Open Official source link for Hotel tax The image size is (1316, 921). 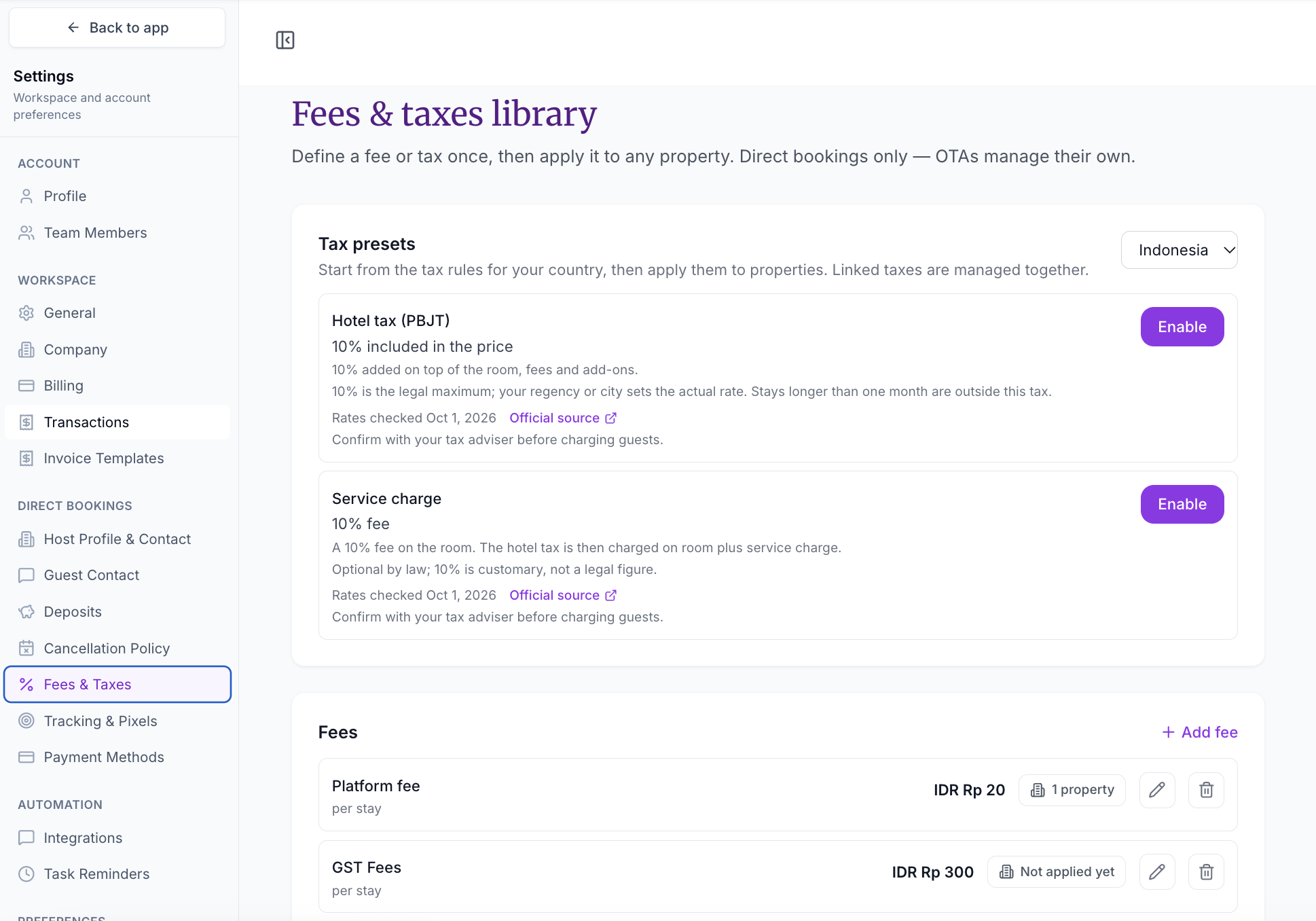click(x=563, y=418)
